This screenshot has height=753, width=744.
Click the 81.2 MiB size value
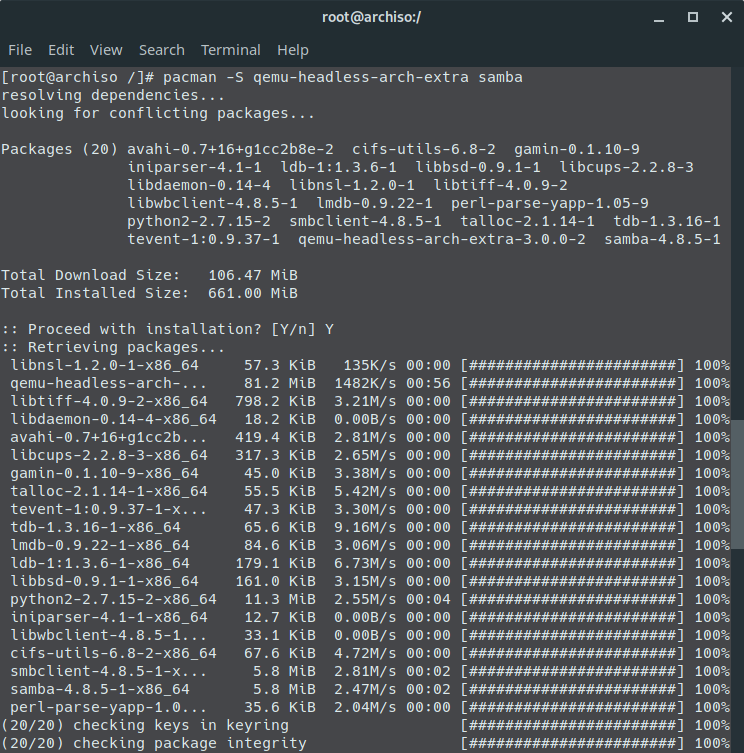tap(280, 383)
